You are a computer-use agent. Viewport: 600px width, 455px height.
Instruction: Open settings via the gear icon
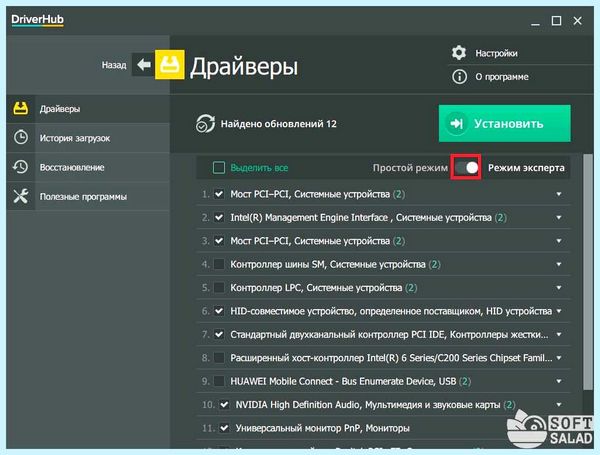[459, 53]
